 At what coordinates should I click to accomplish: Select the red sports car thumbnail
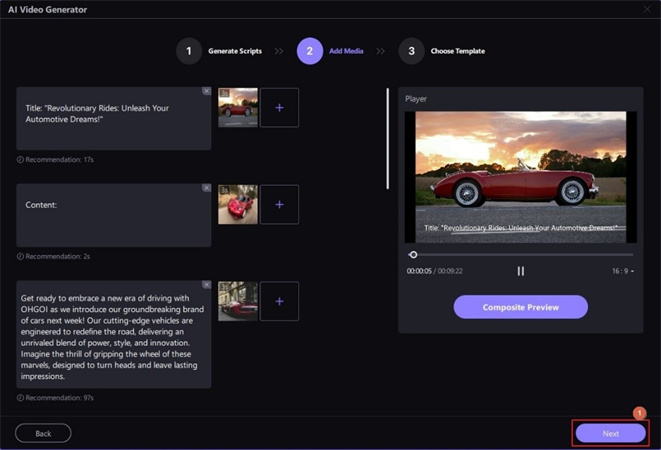238,204
